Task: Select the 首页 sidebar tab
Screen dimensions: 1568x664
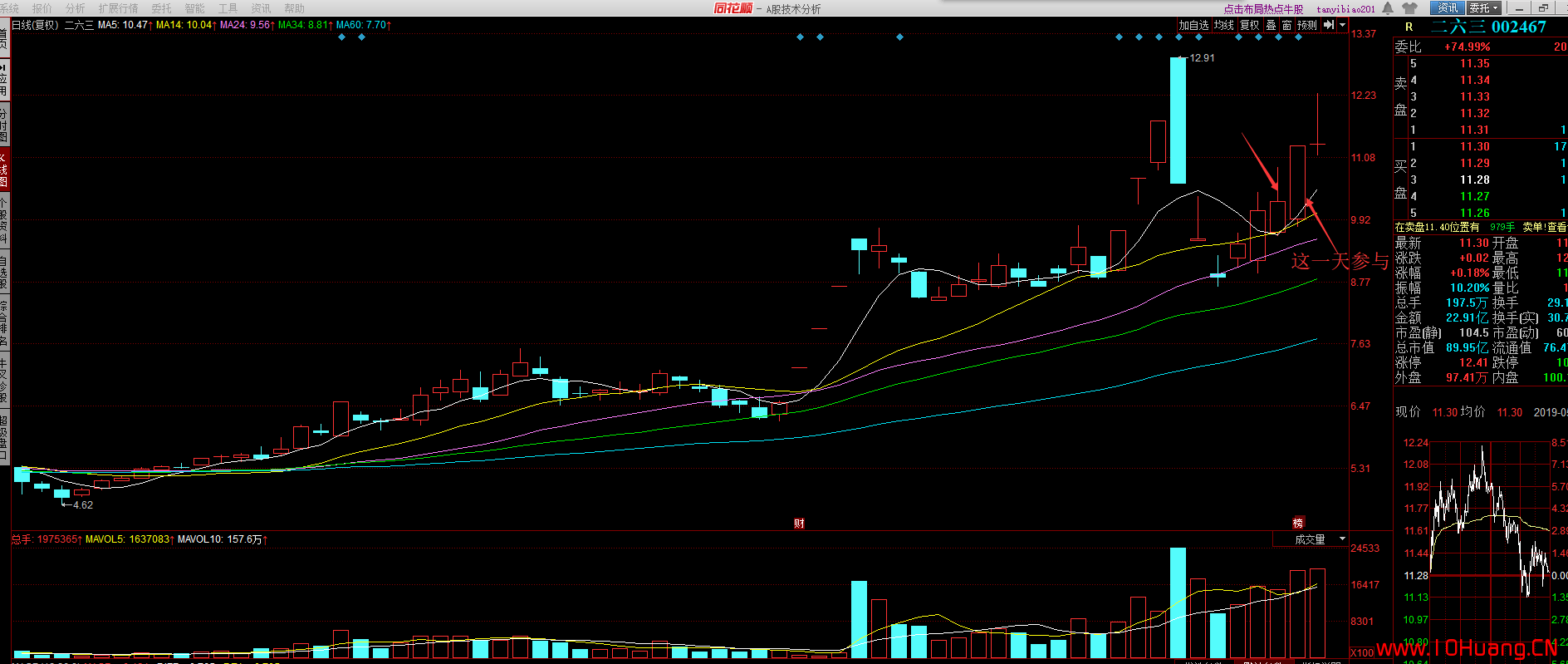Action: pyautogui.click(x=4, y=38)
